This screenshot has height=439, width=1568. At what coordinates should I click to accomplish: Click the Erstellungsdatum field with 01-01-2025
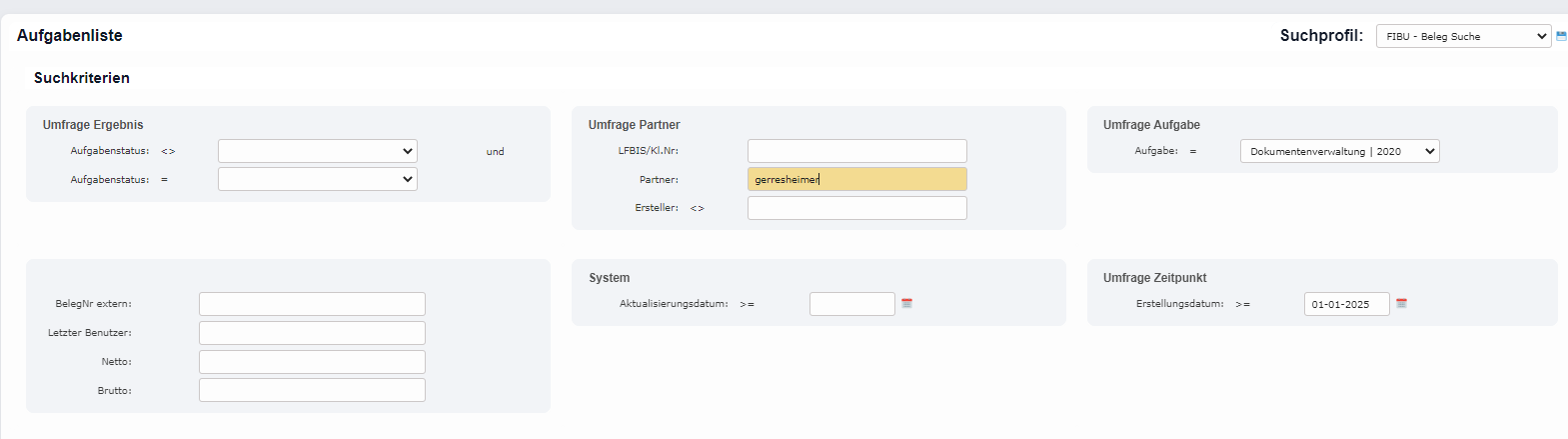(1345, 304)
